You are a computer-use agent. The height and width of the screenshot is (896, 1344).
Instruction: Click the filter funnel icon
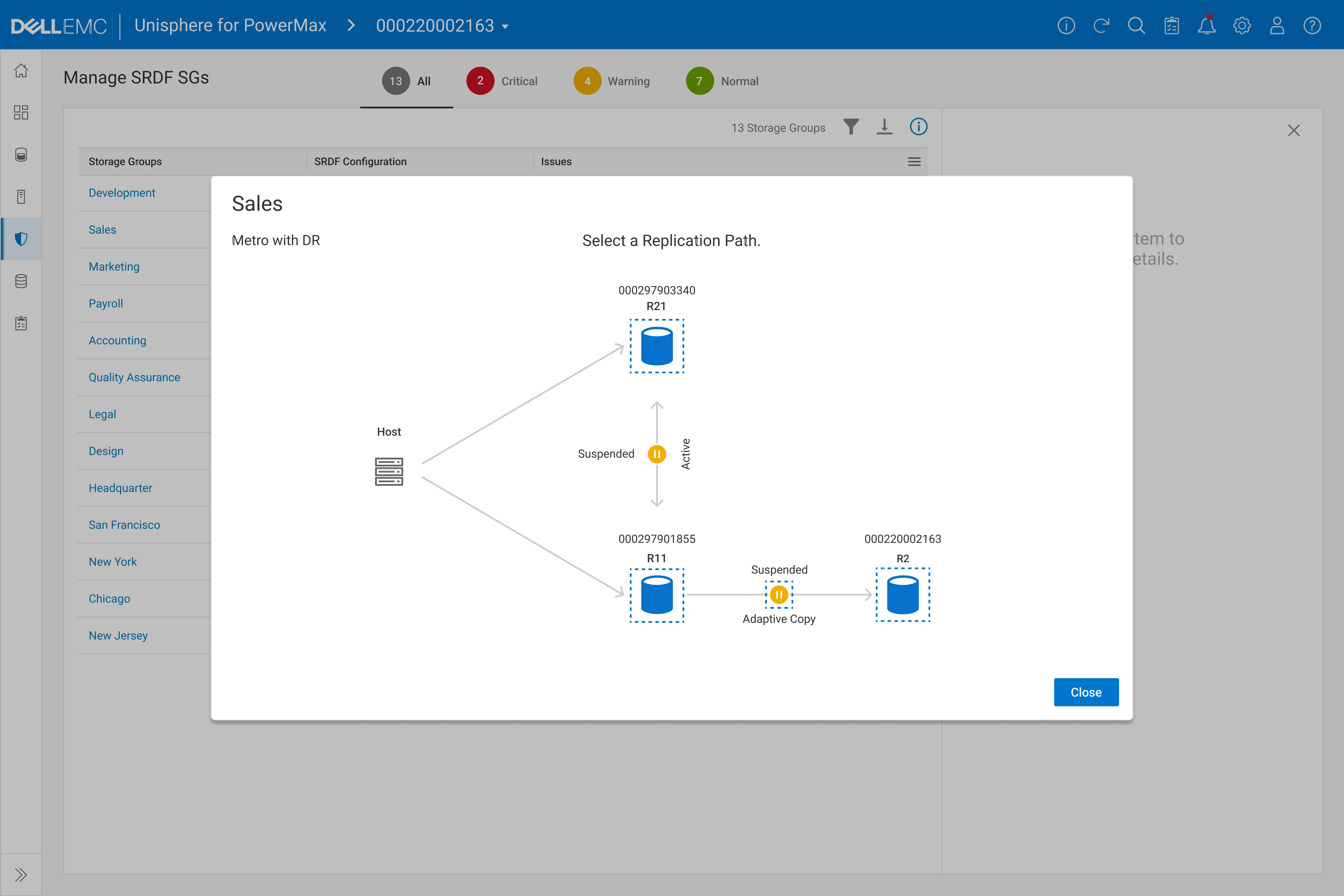[851, 127]
